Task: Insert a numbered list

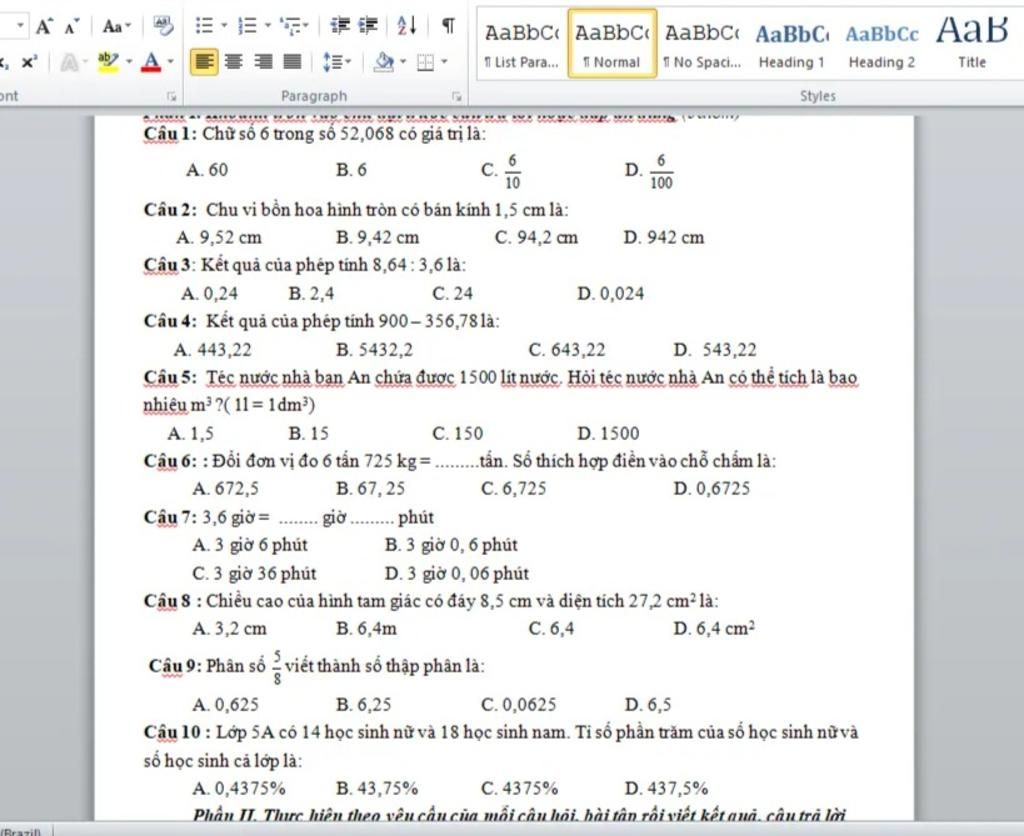Action: (248, 26)
